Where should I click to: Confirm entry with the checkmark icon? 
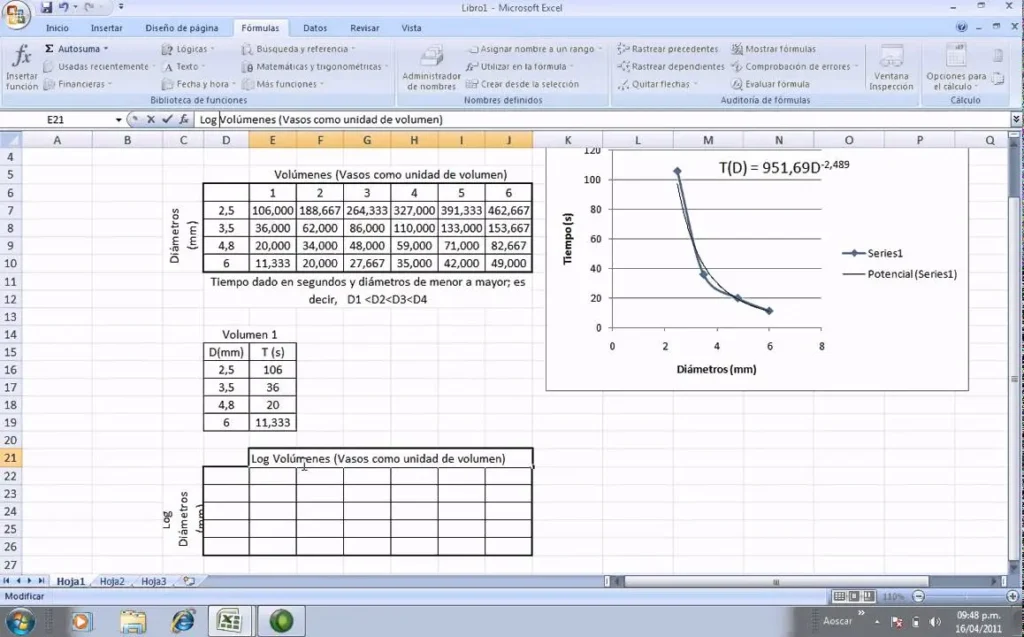click(167, 119)
